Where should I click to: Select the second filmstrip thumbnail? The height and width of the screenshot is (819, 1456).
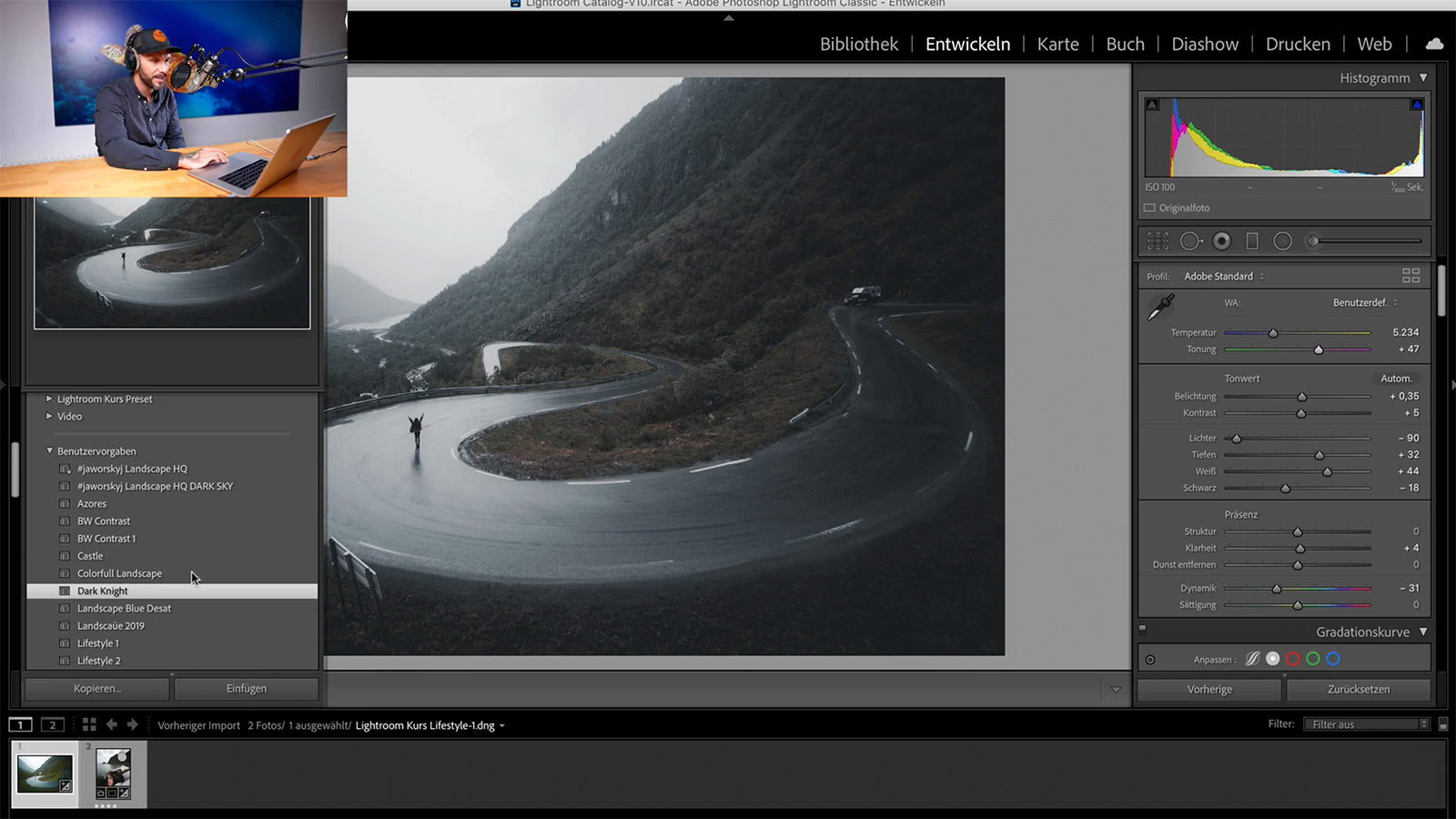coord(113,773)
